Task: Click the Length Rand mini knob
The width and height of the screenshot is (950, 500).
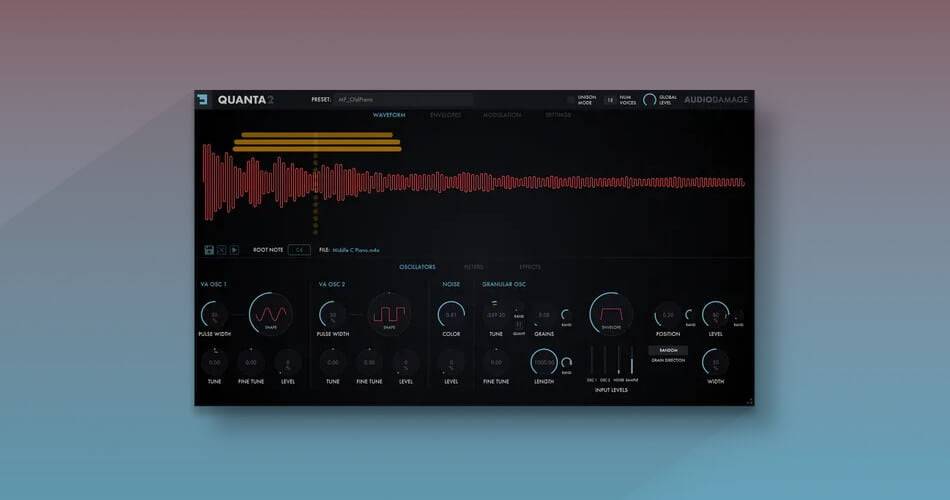Action: coord(566,362)
